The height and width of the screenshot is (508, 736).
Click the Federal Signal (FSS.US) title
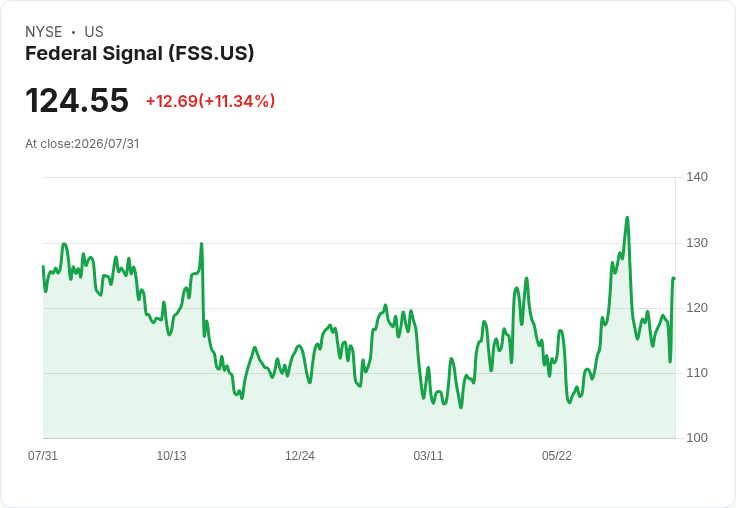pos(139,54)
